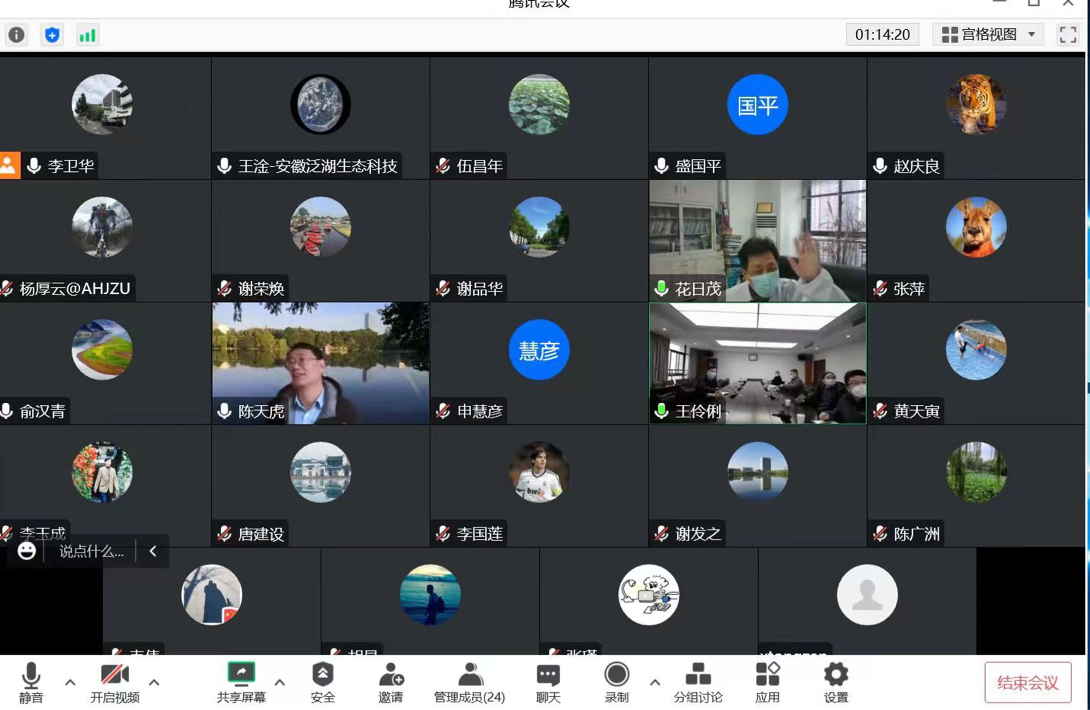Open the 安全 security options
Image resolution: width=1090 pixels, height=710 pixels.
(322, 682)
